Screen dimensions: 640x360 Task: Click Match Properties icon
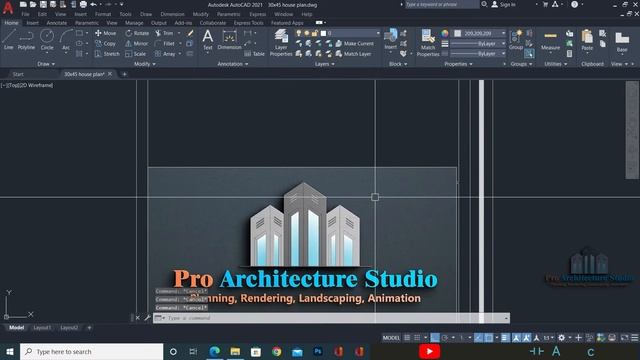pyautogui.click(x=428, y=42)
